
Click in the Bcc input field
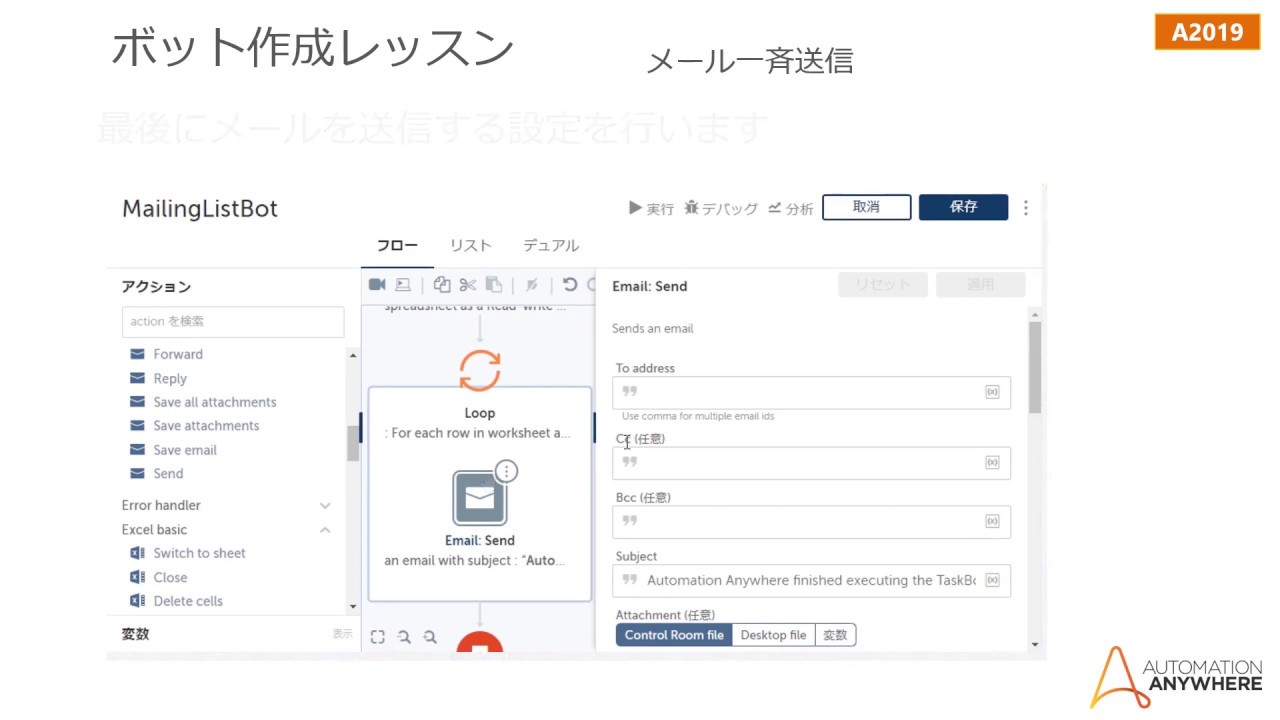point(811,521)
